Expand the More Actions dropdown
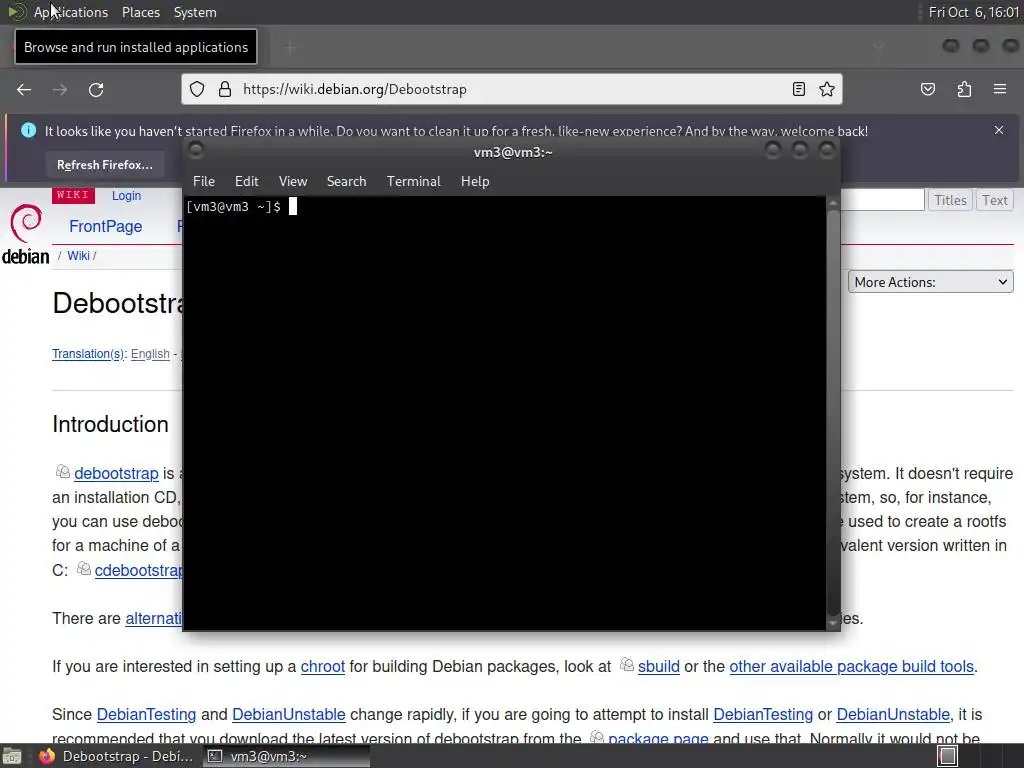Viewport: 1024px width, 768px height. click(x=931, y=282)
